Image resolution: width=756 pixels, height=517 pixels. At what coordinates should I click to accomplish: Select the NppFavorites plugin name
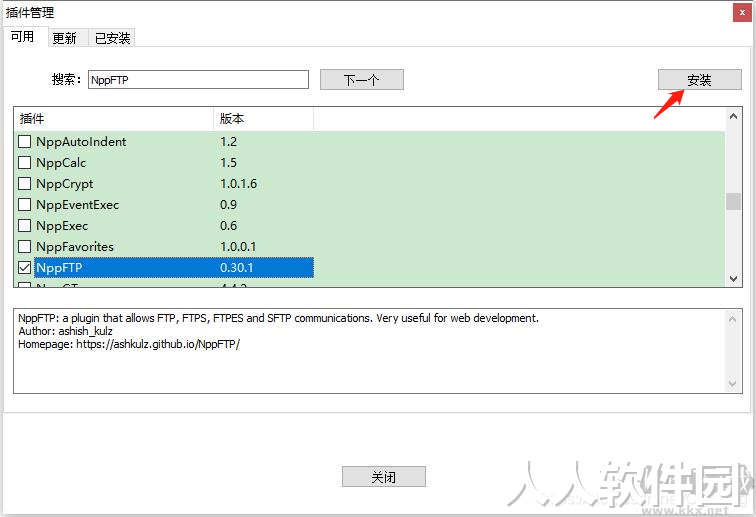pos(75,246)
